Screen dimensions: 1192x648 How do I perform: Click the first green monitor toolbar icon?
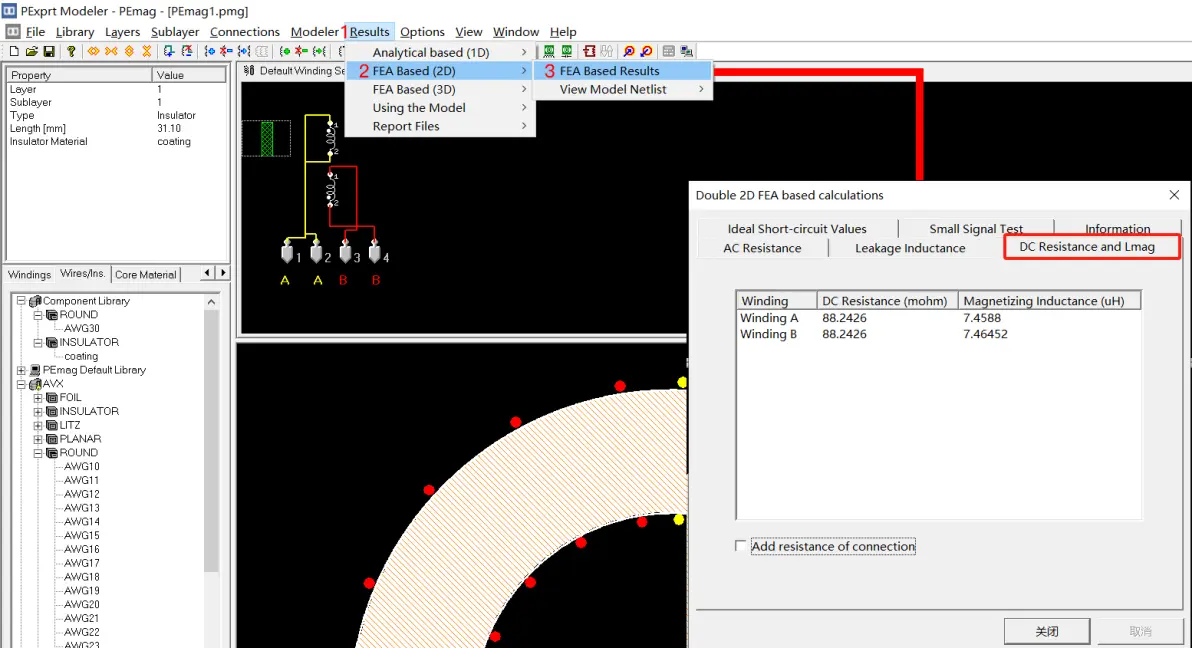549,51
